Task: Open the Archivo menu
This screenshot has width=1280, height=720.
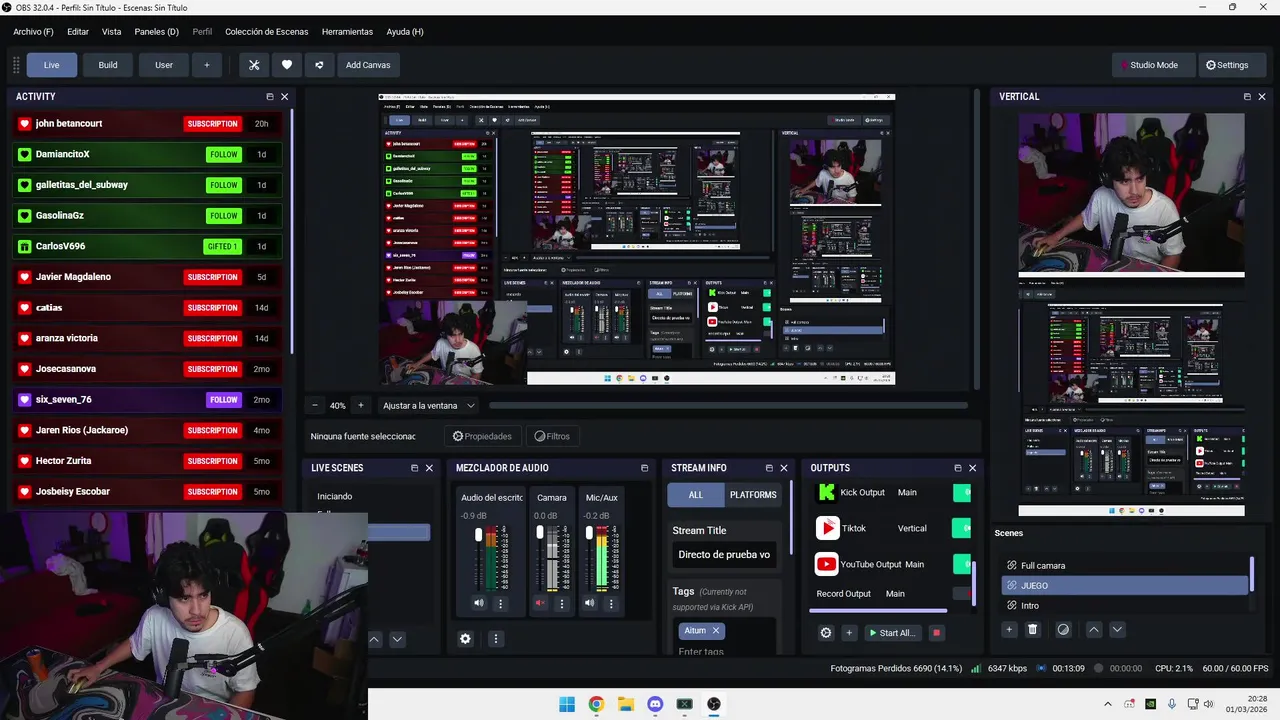Action: click(x=33, y=32)
